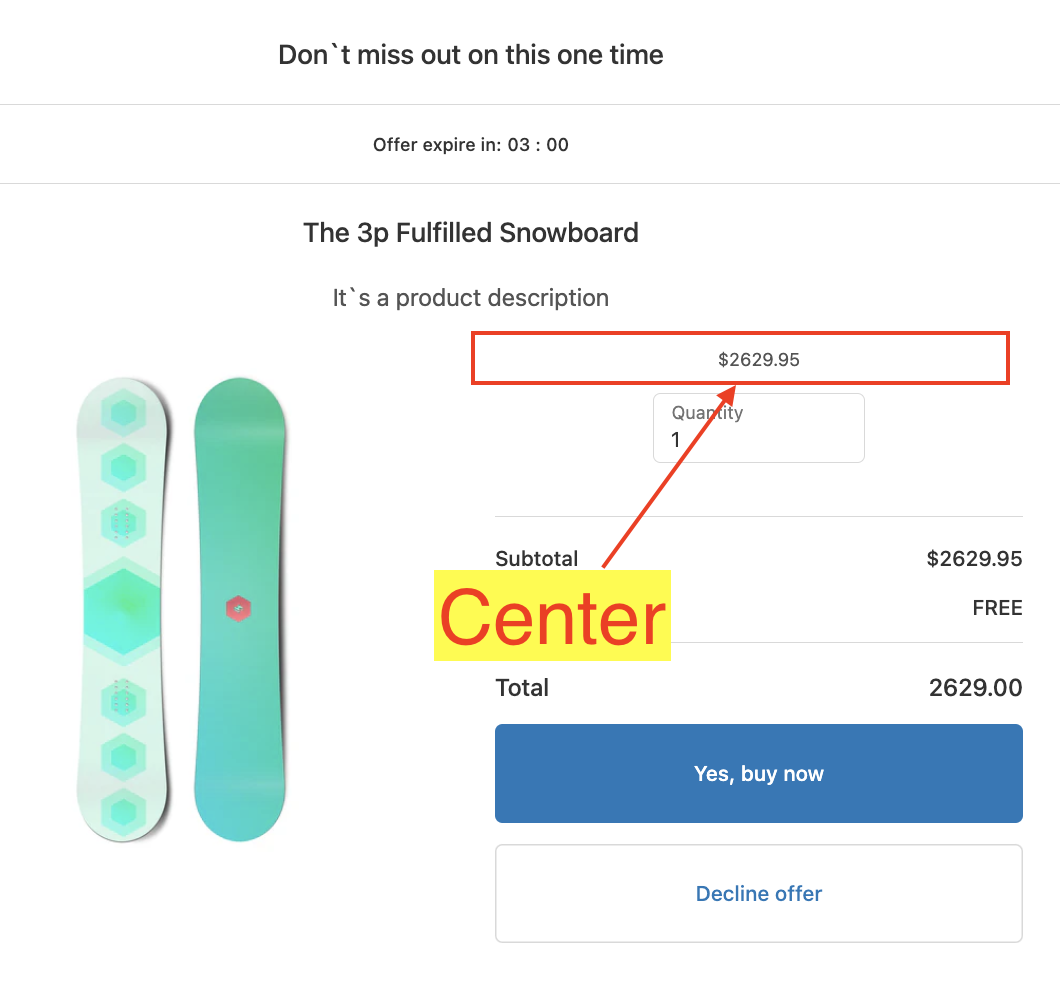Viewport: 1060px width, 984px height.
Task: Click the offer expiry countdown timer
Action: tap(538, 145)
